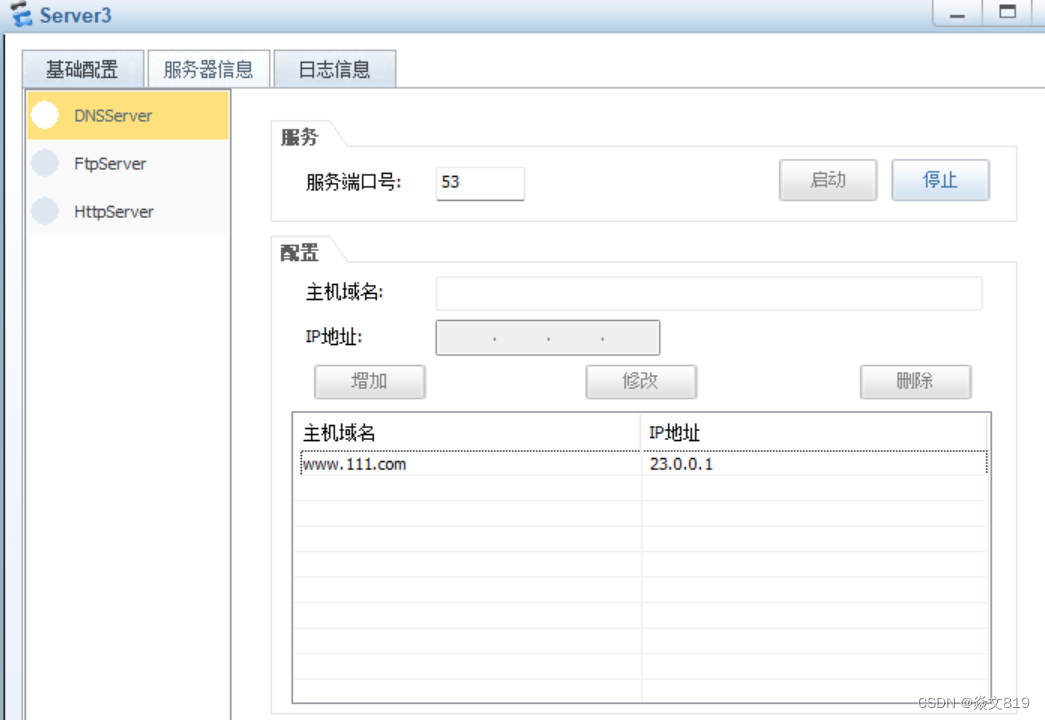The height and width of the screenshot is (720, 1045).
Task: Select the FtpServer status circle icon
Action: (45, 163)
